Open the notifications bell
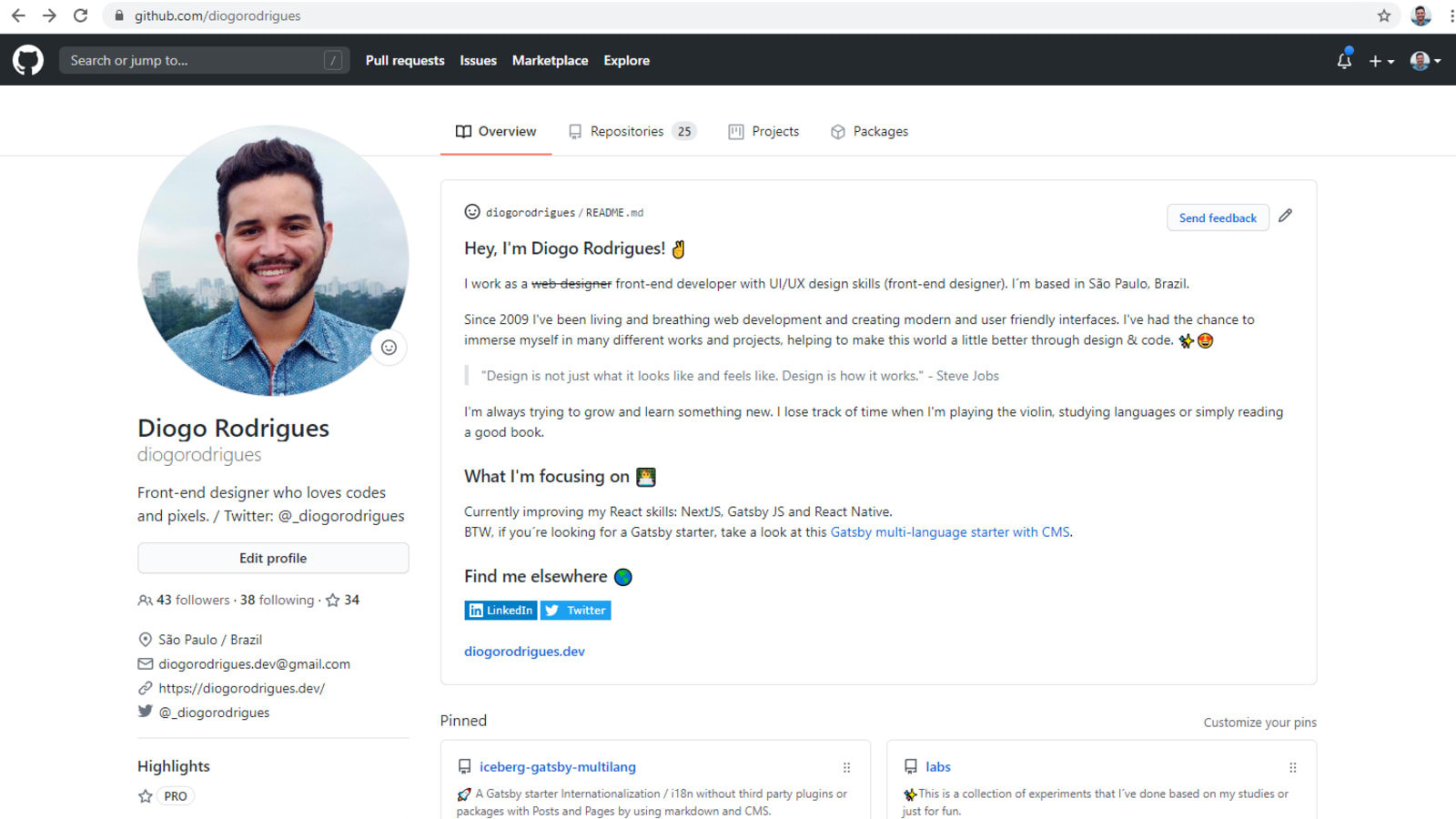The image size is (1456, 819). [1344, 60]
